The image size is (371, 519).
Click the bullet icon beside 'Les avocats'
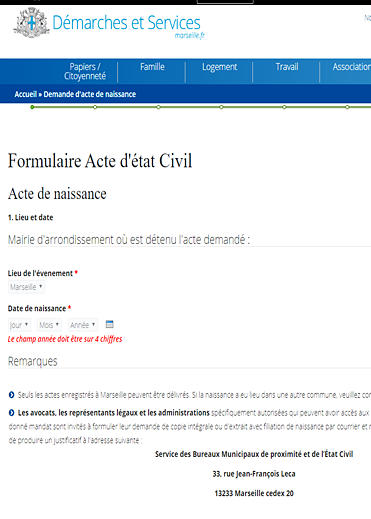pos(11,413)
